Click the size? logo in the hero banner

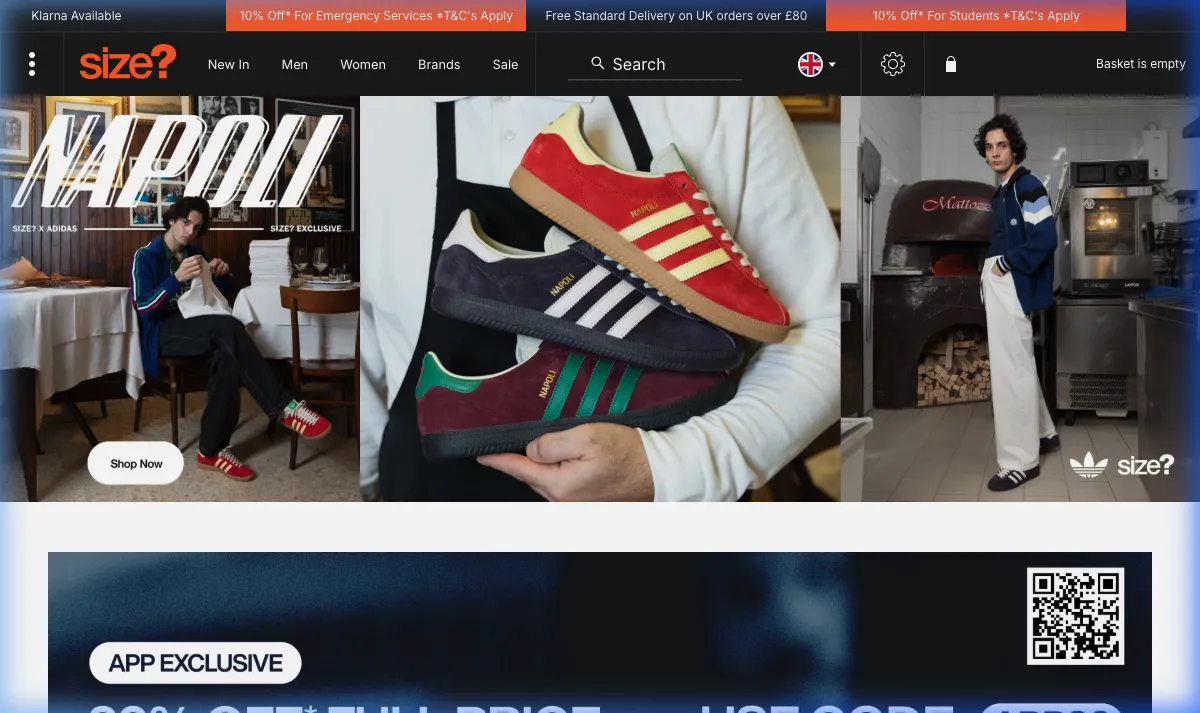click(x=1147, y=464)
